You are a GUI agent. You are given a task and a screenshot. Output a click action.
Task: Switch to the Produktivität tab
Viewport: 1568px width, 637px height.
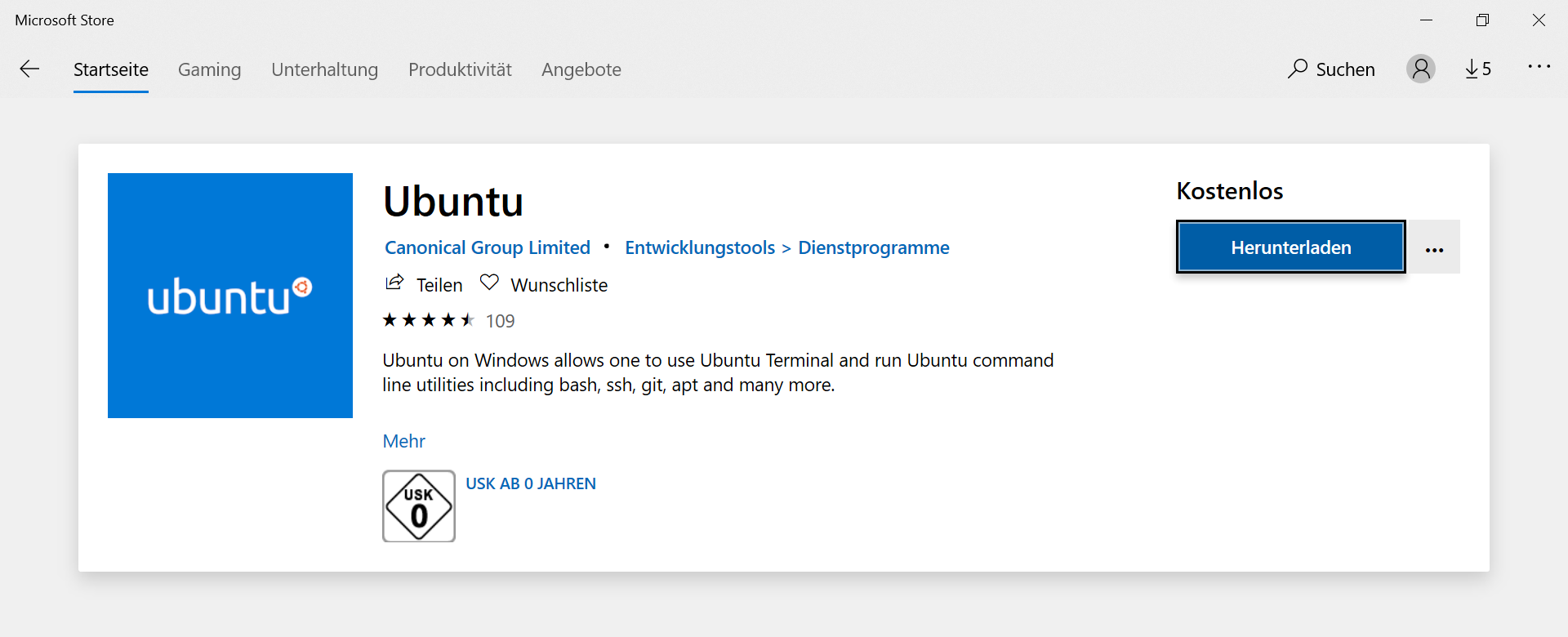point(460,70)
